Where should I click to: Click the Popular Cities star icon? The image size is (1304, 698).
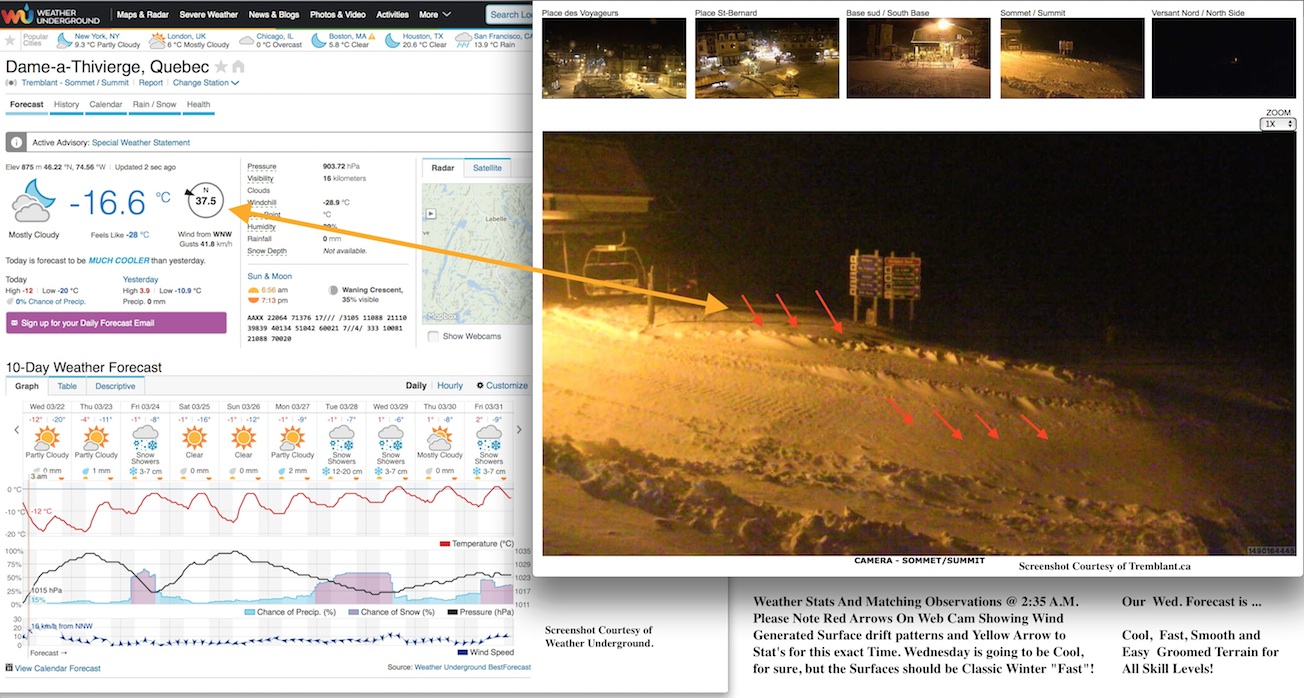(x=10, y=40)
